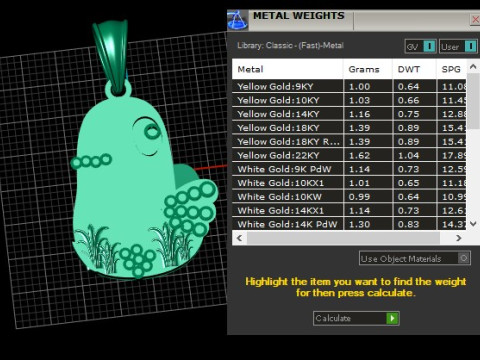Sort by the Grams column header
The width and height of the screenshot is (480, 360).
[x=367, y=69]
